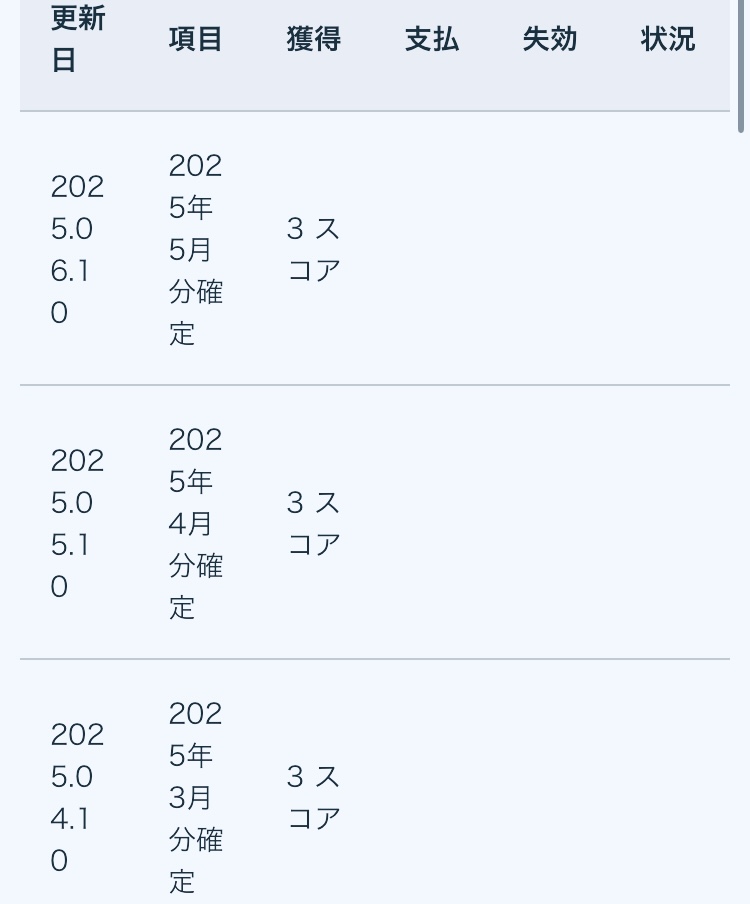Click the empty 支払 cell for 2025年4月分確定
Screen dimensions: 750x904
click(x=431, y=522)
